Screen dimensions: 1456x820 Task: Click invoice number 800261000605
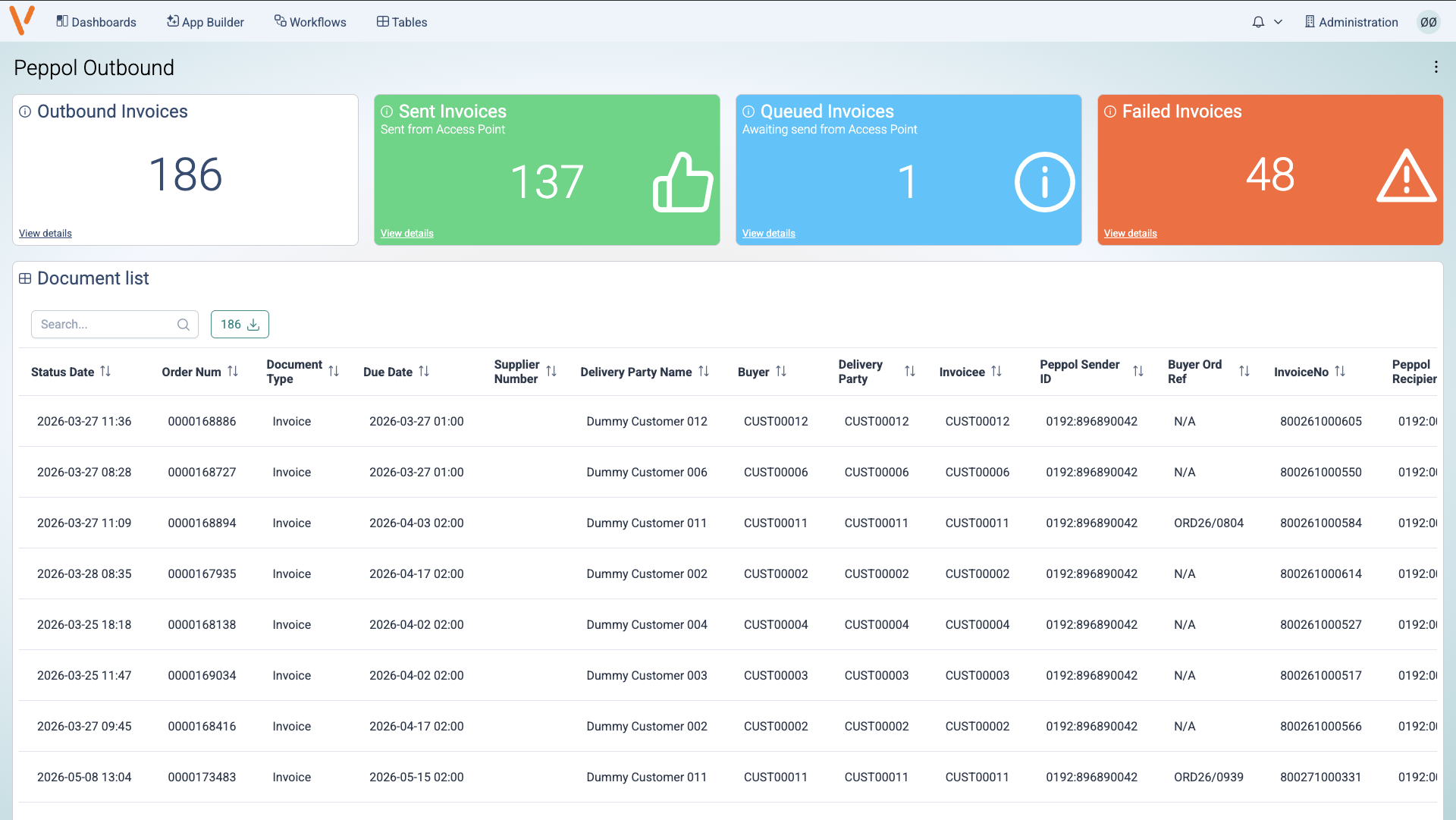pos(1321,422)
